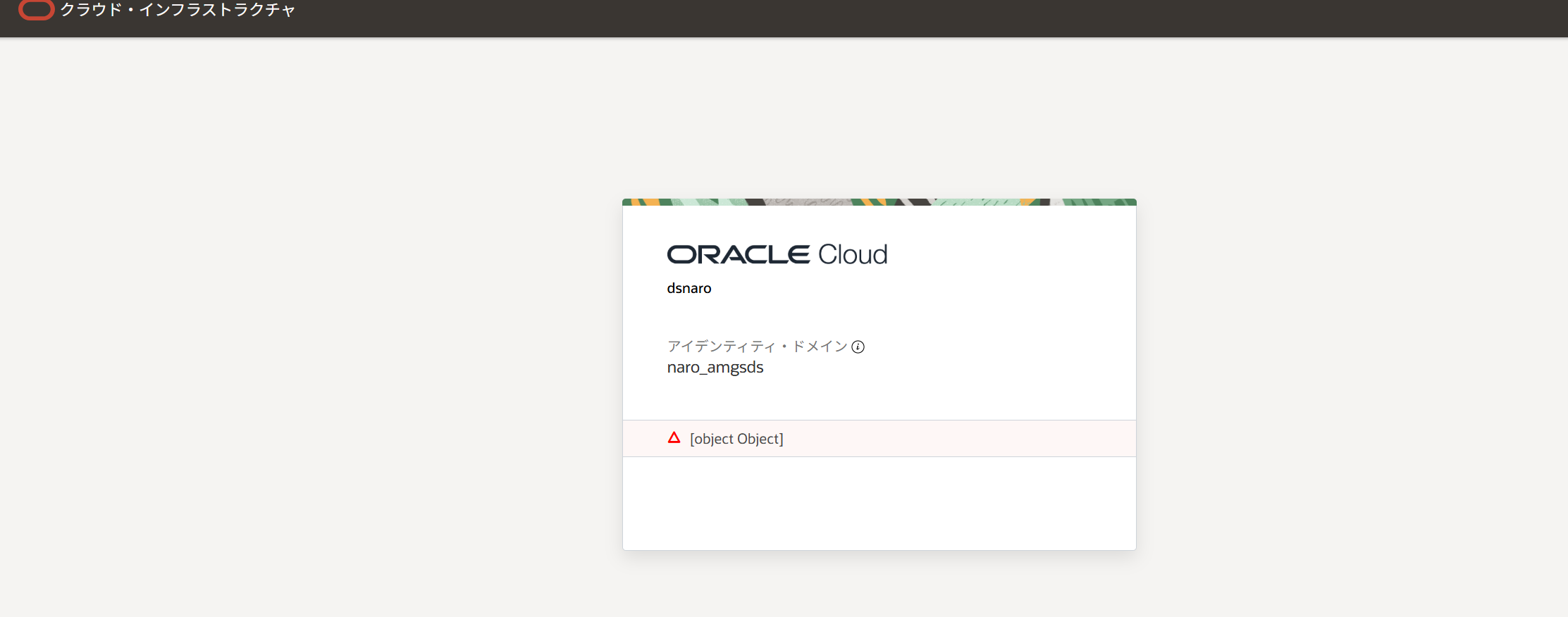The width and height of the screenshot is (1568, 617).
Task: Click the クラウド・インフラストラクチャ header title
Action: (178, 10)
